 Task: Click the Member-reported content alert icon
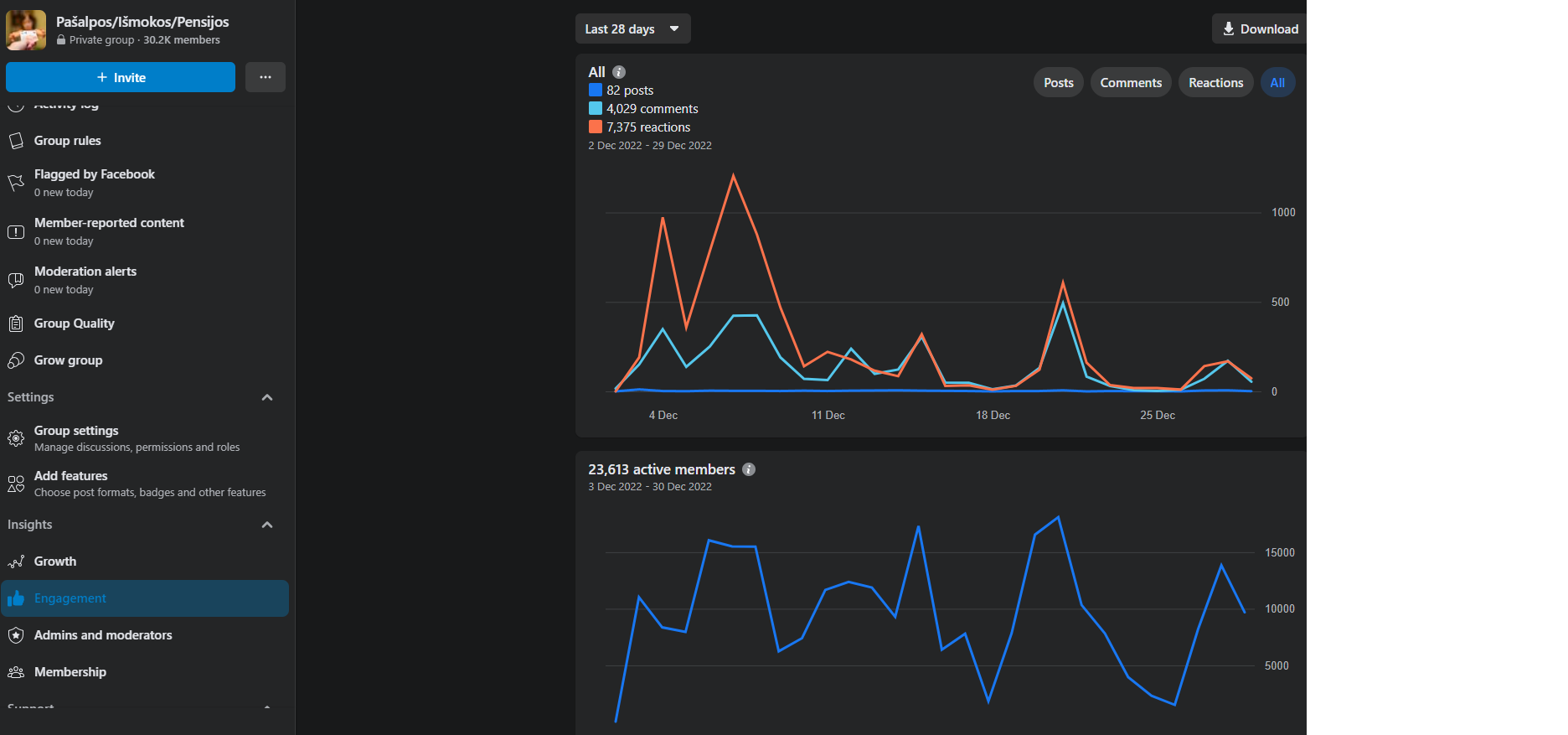click(16, 231)
